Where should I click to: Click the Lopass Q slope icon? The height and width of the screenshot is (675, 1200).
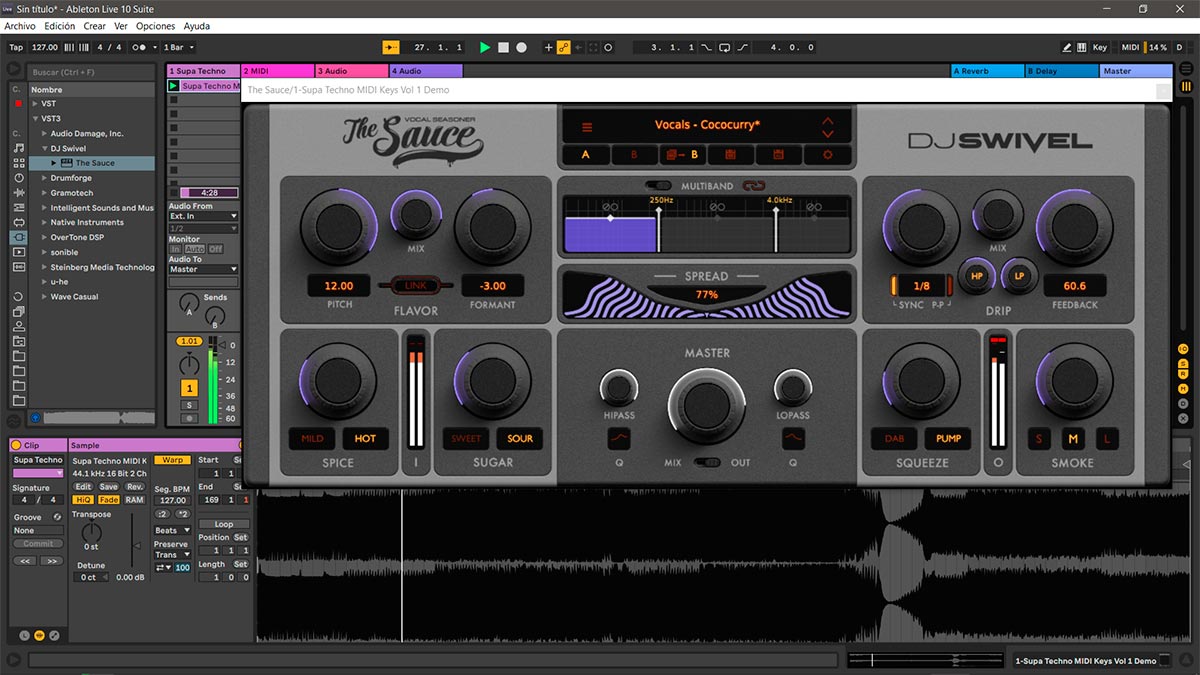(793, 438)
